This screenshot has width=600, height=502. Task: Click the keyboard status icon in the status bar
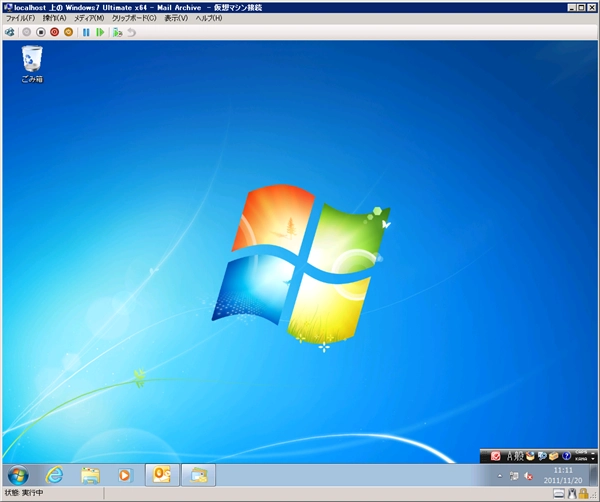[559, 494]
